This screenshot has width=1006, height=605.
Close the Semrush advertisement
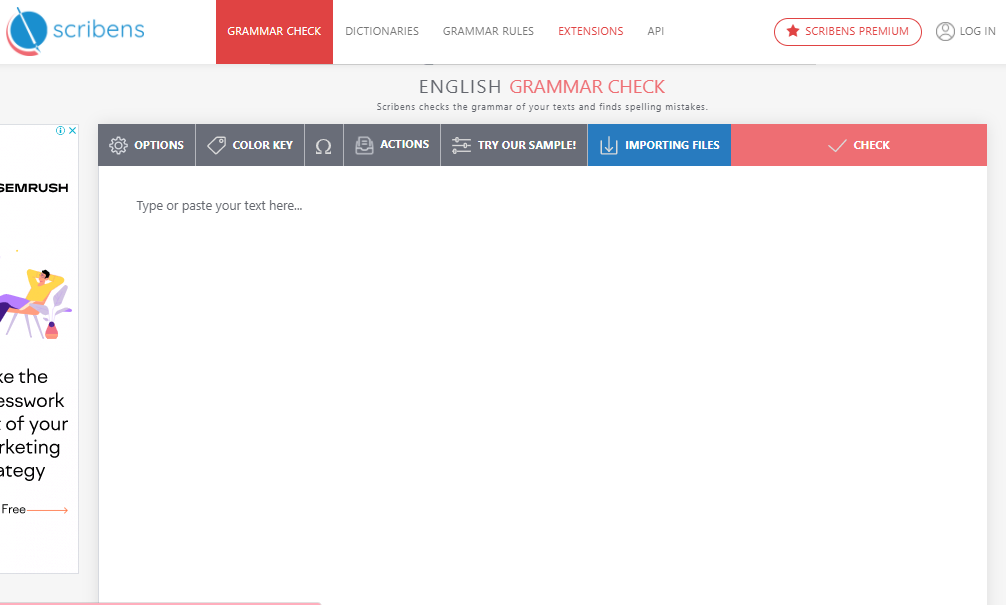coord(72,130)
